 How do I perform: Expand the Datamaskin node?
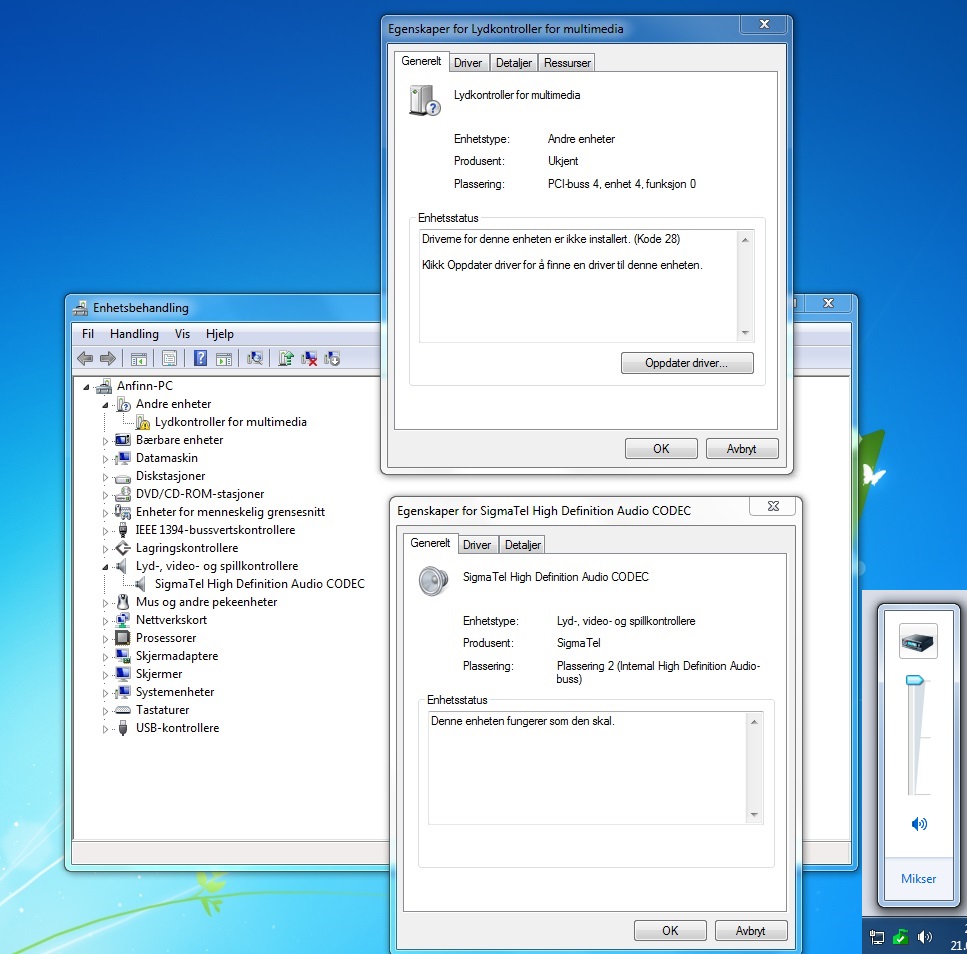point(105,459)
